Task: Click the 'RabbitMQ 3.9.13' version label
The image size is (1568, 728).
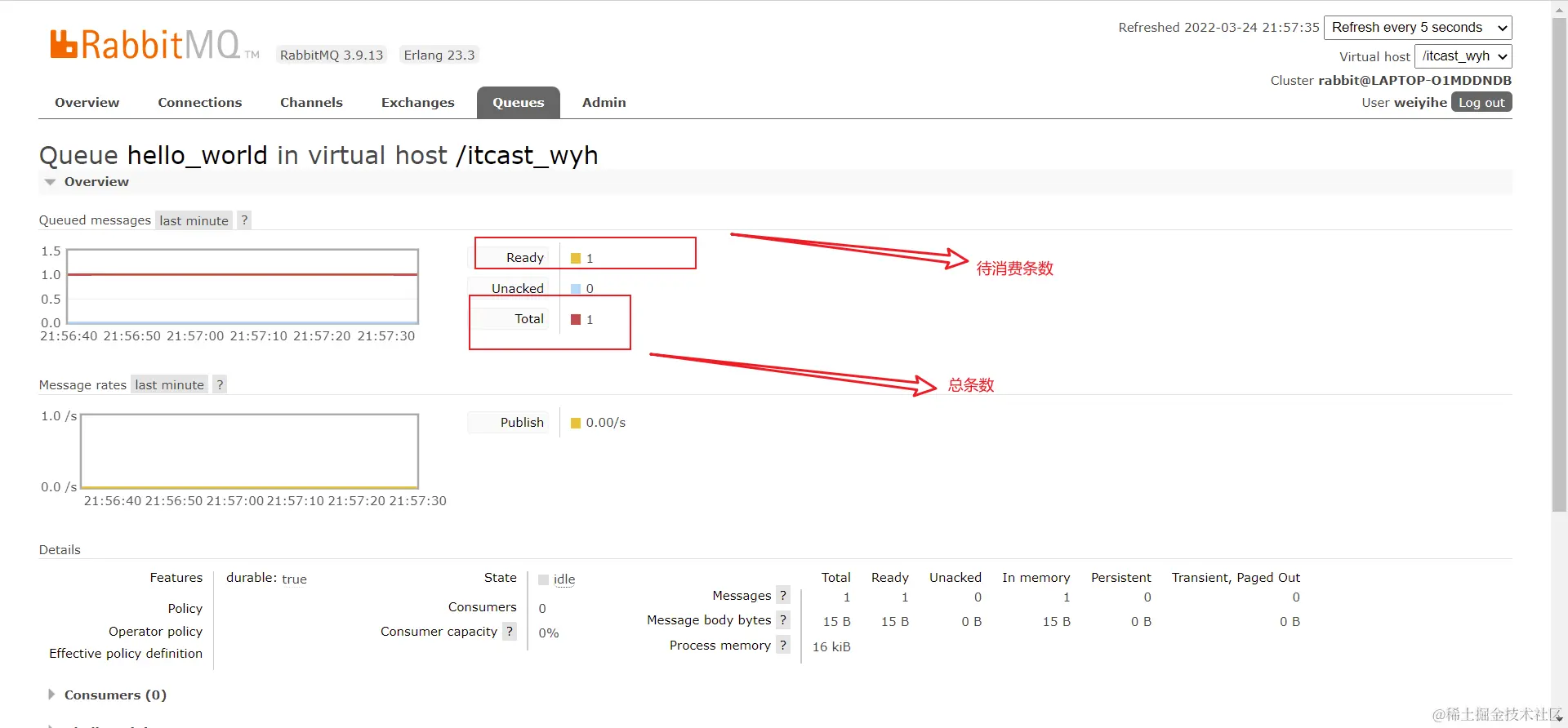Action: point(332,55)
